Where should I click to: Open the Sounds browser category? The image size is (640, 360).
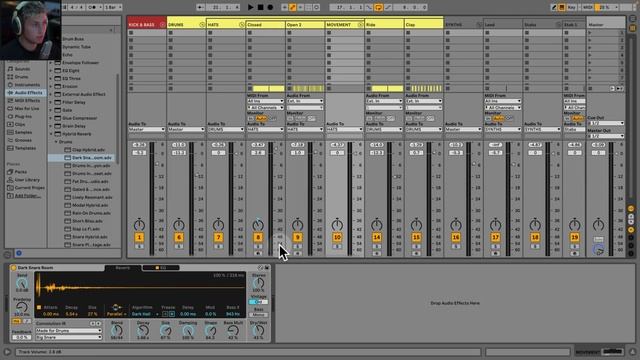[x=22, y=69]
